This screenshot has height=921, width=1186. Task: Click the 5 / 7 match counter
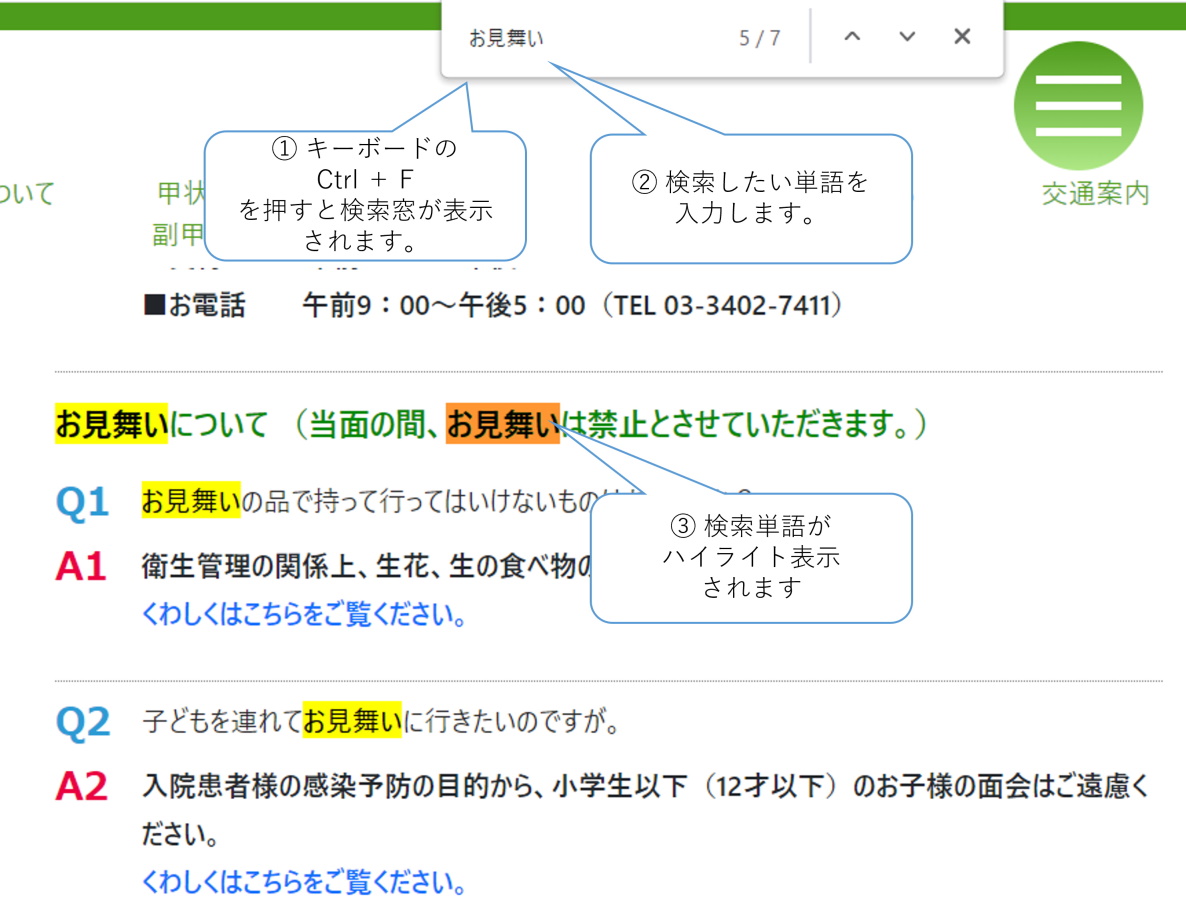point(760,38)
